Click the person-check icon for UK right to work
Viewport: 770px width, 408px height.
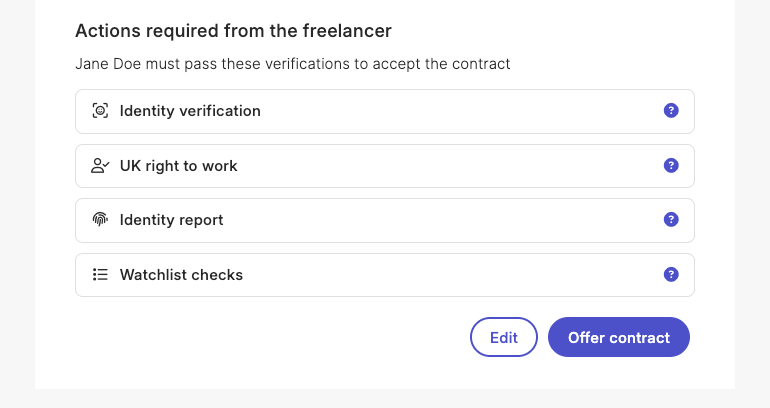(x=100, y=166)
